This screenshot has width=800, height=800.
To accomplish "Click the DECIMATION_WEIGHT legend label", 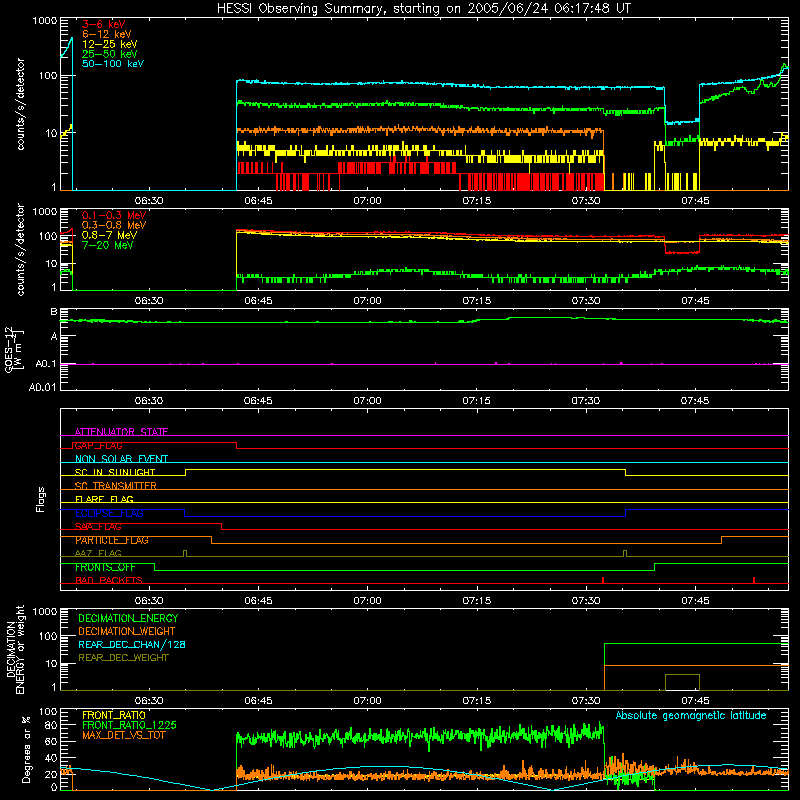I will pos(127,631).
